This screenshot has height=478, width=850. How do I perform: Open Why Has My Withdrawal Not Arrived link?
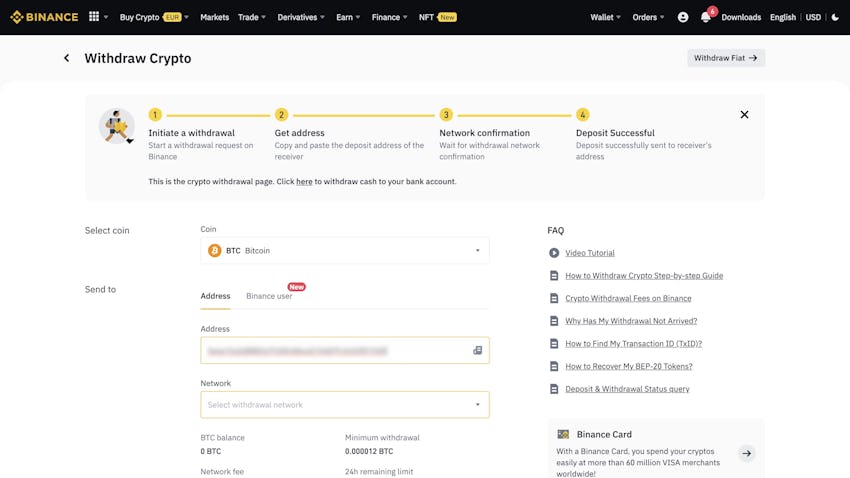click(x=631, y=321)
